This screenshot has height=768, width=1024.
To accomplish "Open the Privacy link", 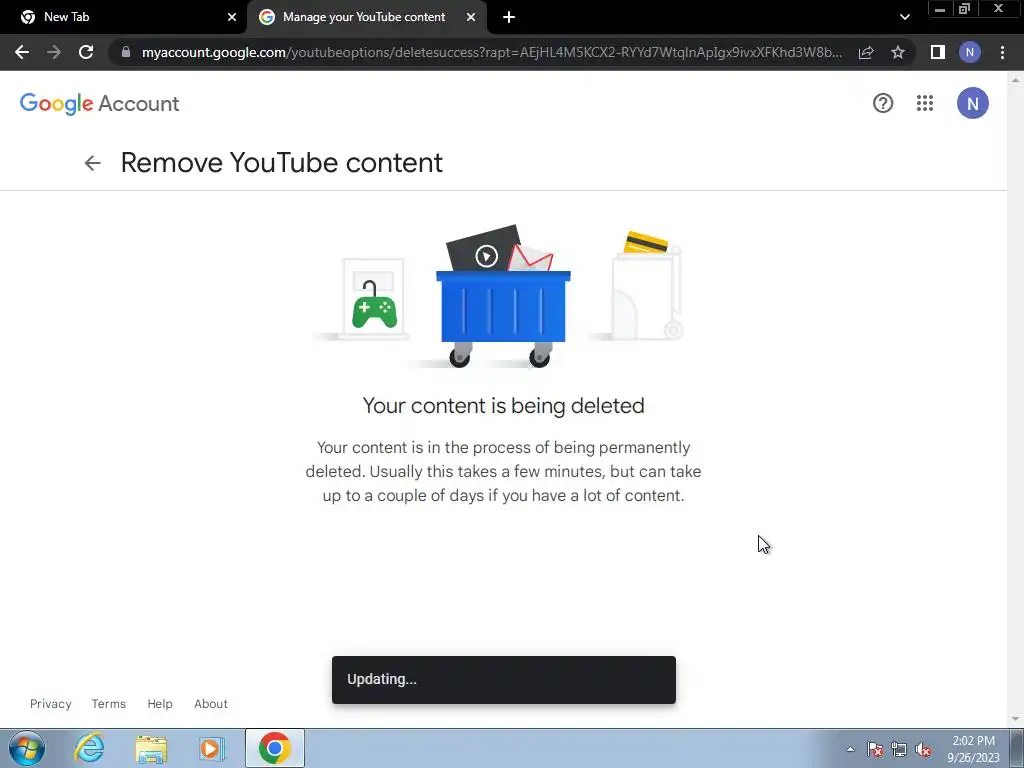I will click(x=50, y=703).
